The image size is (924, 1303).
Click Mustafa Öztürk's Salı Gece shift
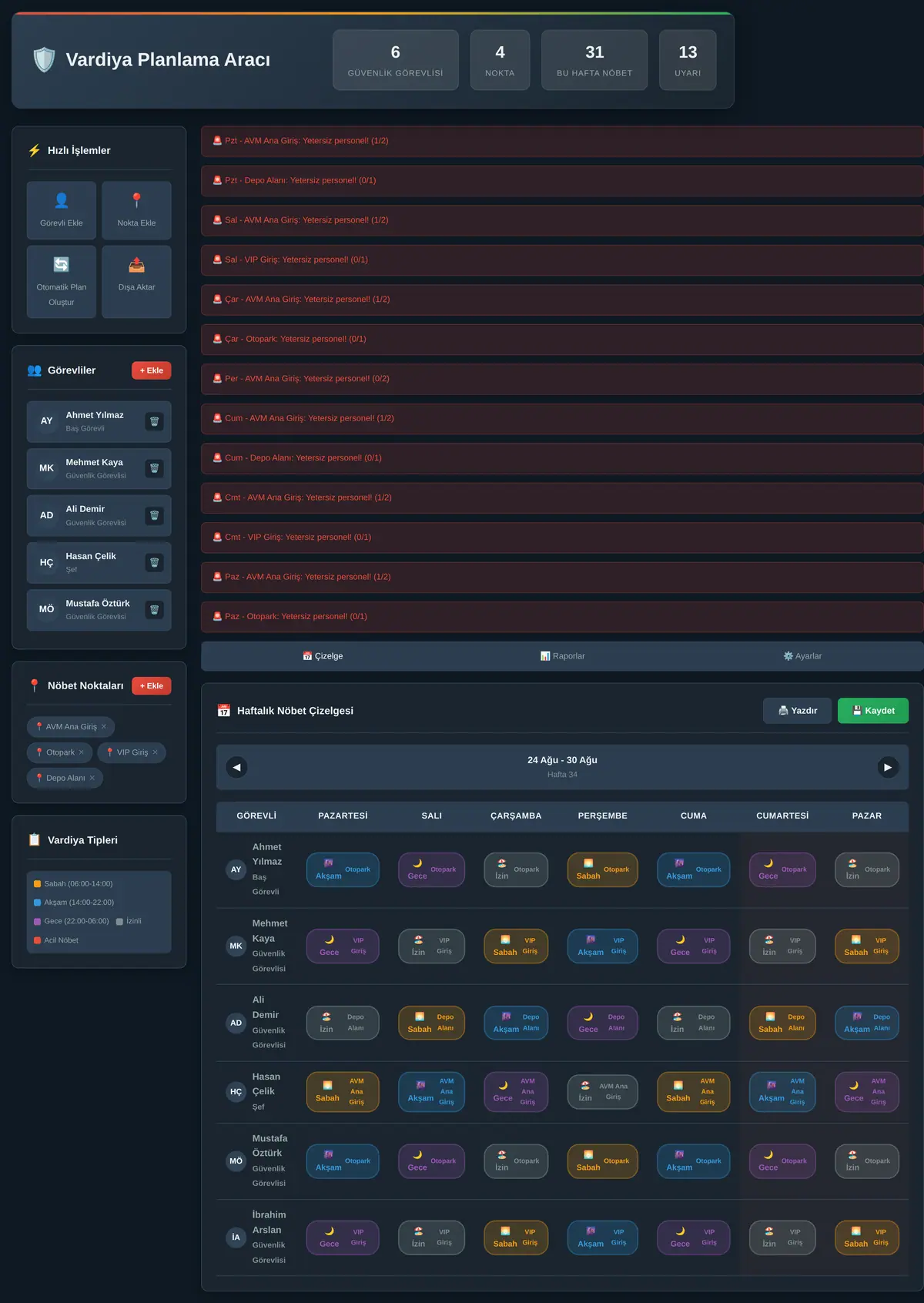point(431,1161)
